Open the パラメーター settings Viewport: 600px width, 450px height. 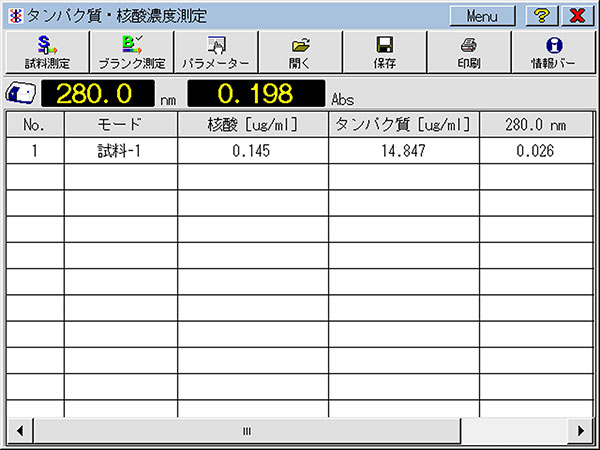point(216,52)
